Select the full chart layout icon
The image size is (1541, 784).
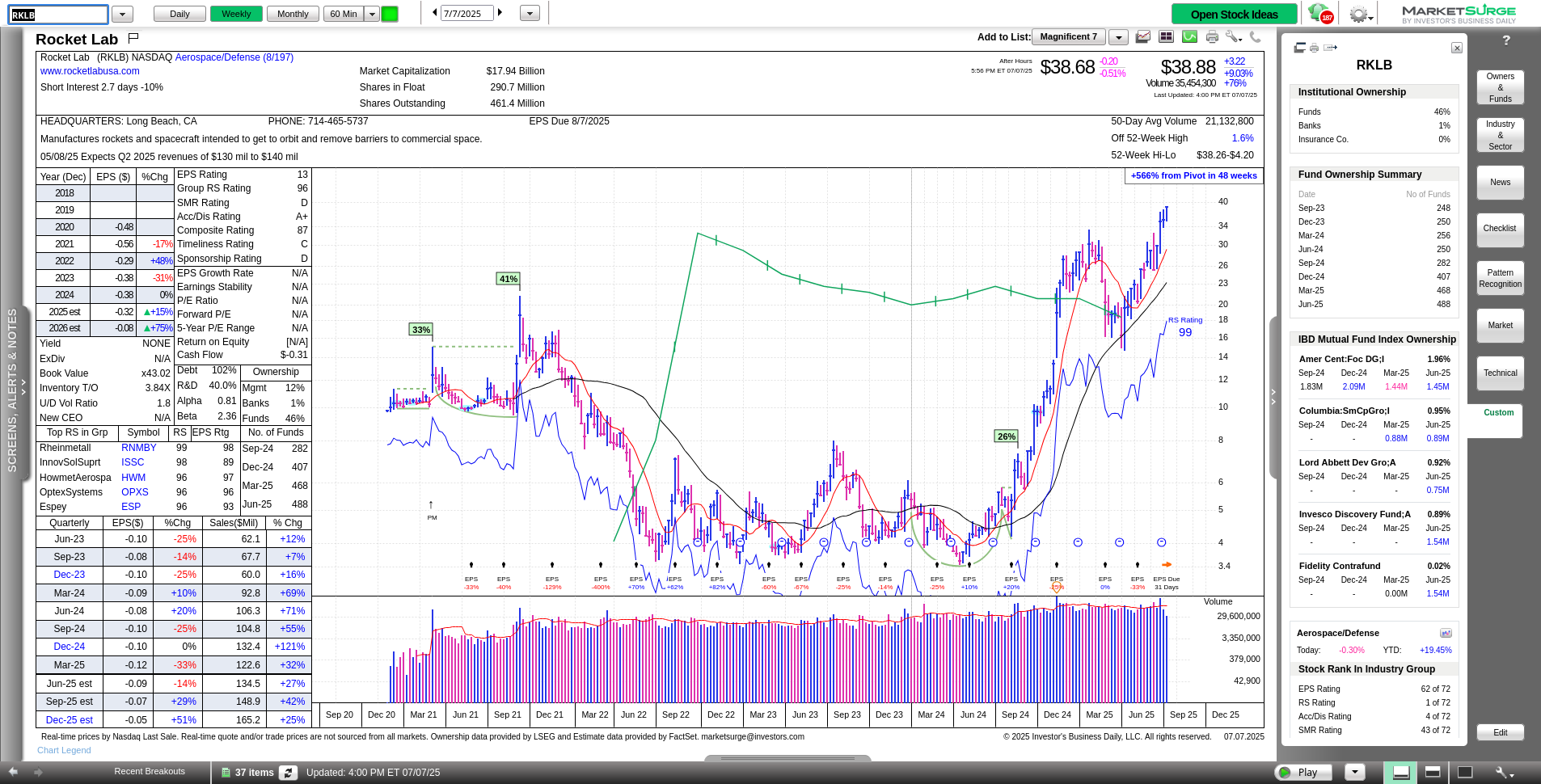[1465, 772]
